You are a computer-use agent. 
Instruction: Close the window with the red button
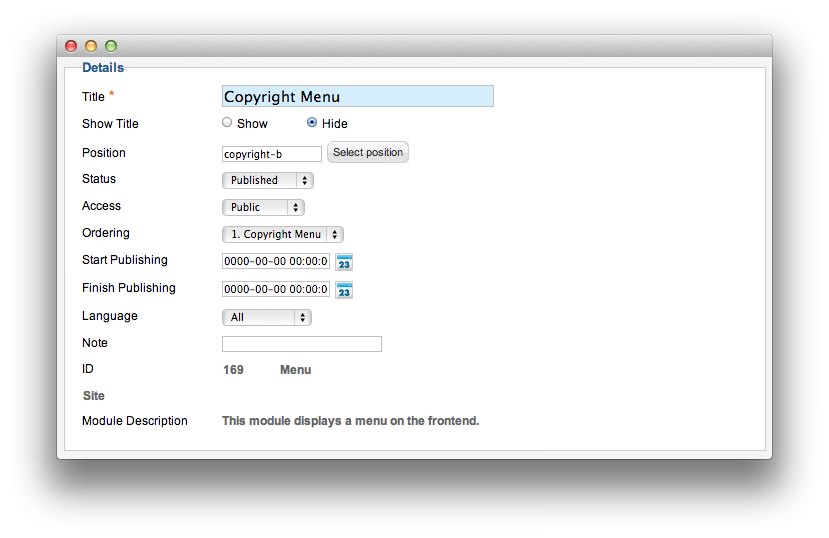tap(71, 46)
